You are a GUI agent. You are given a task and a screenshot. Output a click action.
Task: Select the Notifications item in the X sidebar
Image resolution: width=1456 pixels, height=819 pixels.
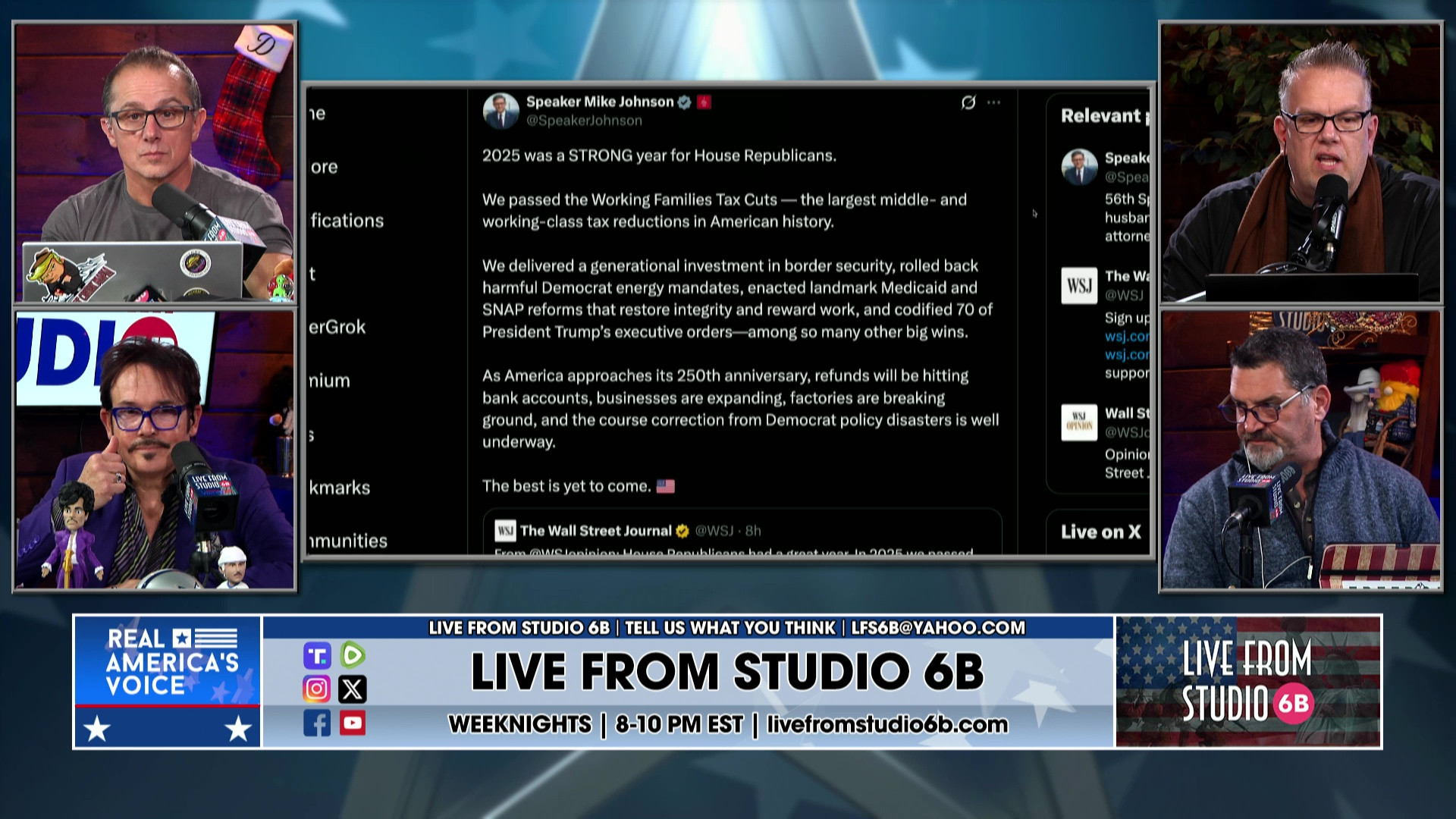(347, 221)
